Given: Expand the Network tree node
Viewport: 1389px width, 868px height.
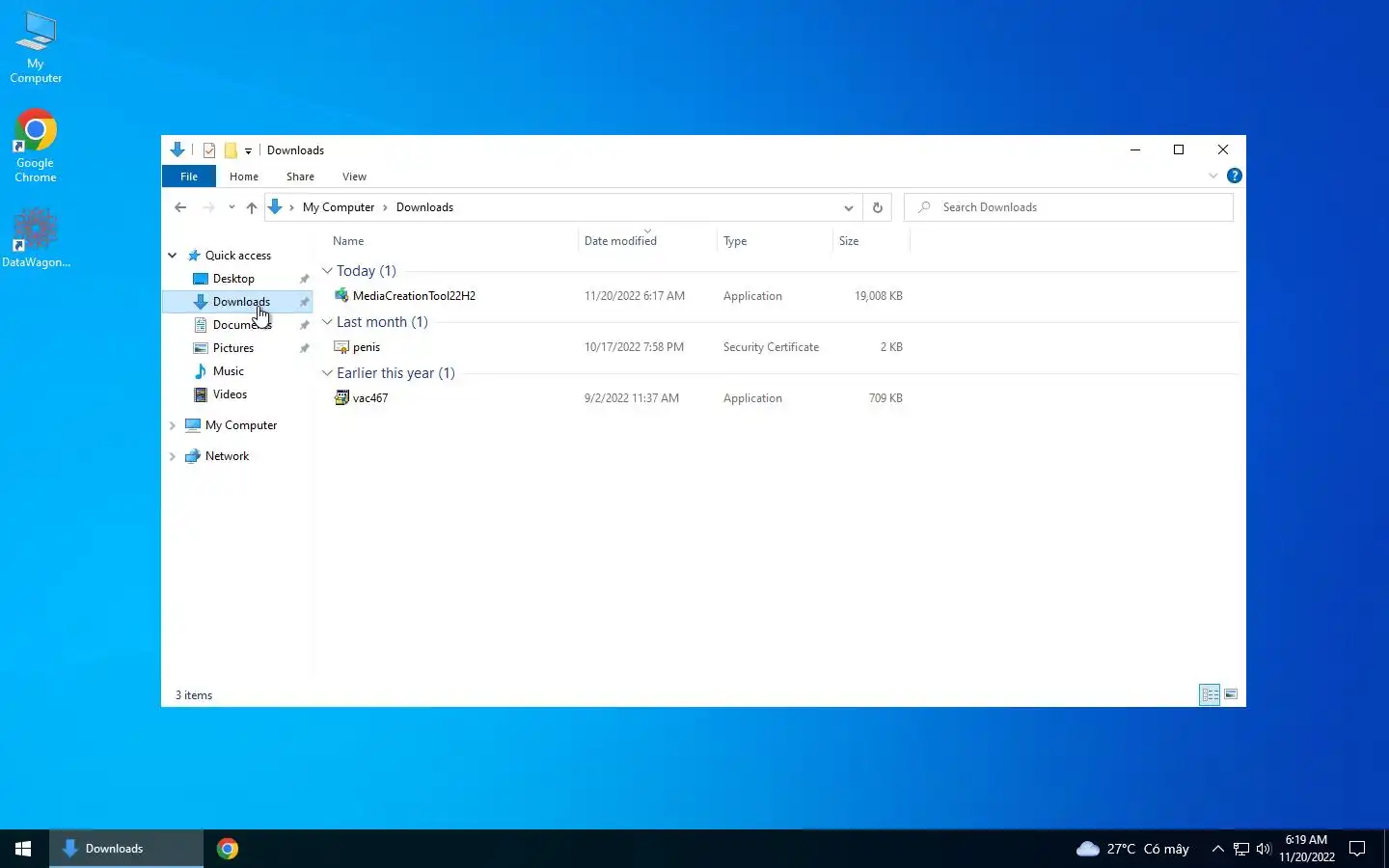Looking at the screenshot, I should [x=173, y=456].
